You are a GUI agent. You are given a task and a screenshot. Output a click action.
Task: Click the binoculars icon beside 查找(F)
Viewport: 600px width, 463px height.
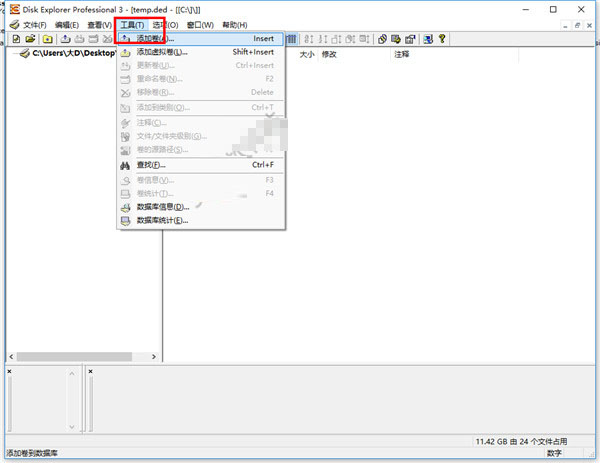(125, 166)
